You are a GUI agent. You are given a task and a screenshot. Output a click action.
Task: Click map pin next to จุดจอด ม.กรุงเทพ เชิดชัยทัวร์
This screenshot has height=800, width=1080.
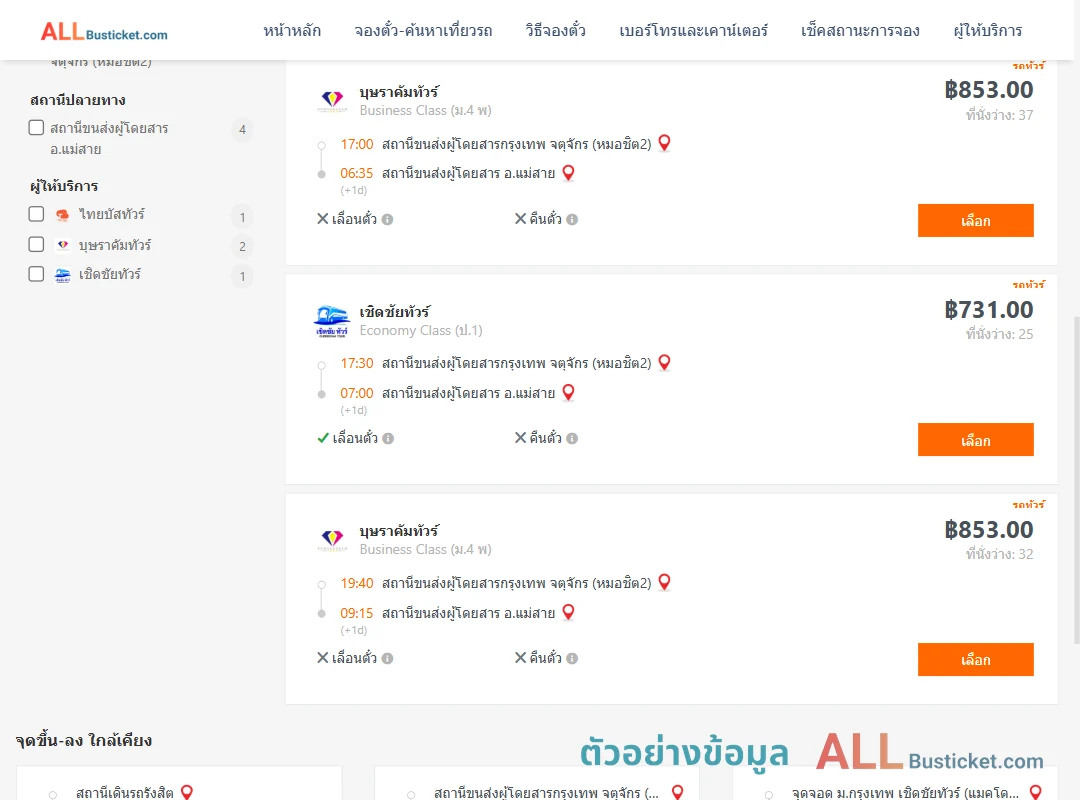pos(1035,792)
